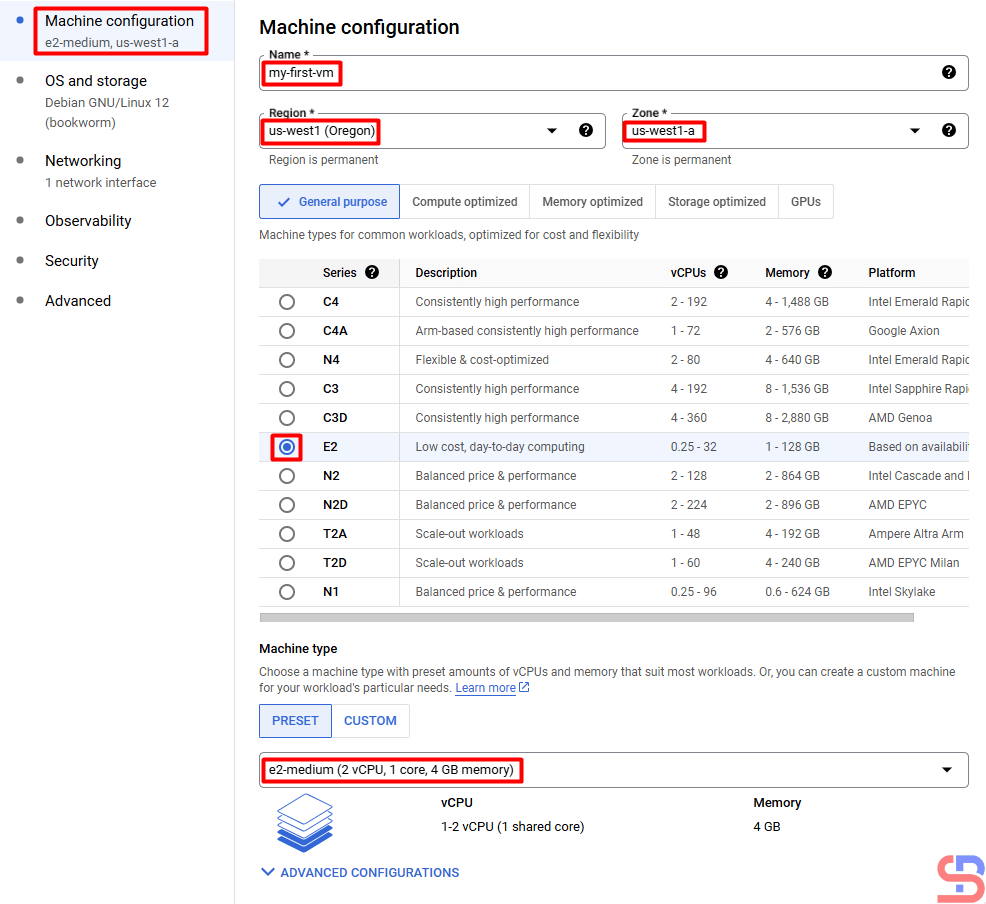Screen dimensions: 986x904
Task: Open the Region us-west1 dropdown
Action: [x=551, y=131]
